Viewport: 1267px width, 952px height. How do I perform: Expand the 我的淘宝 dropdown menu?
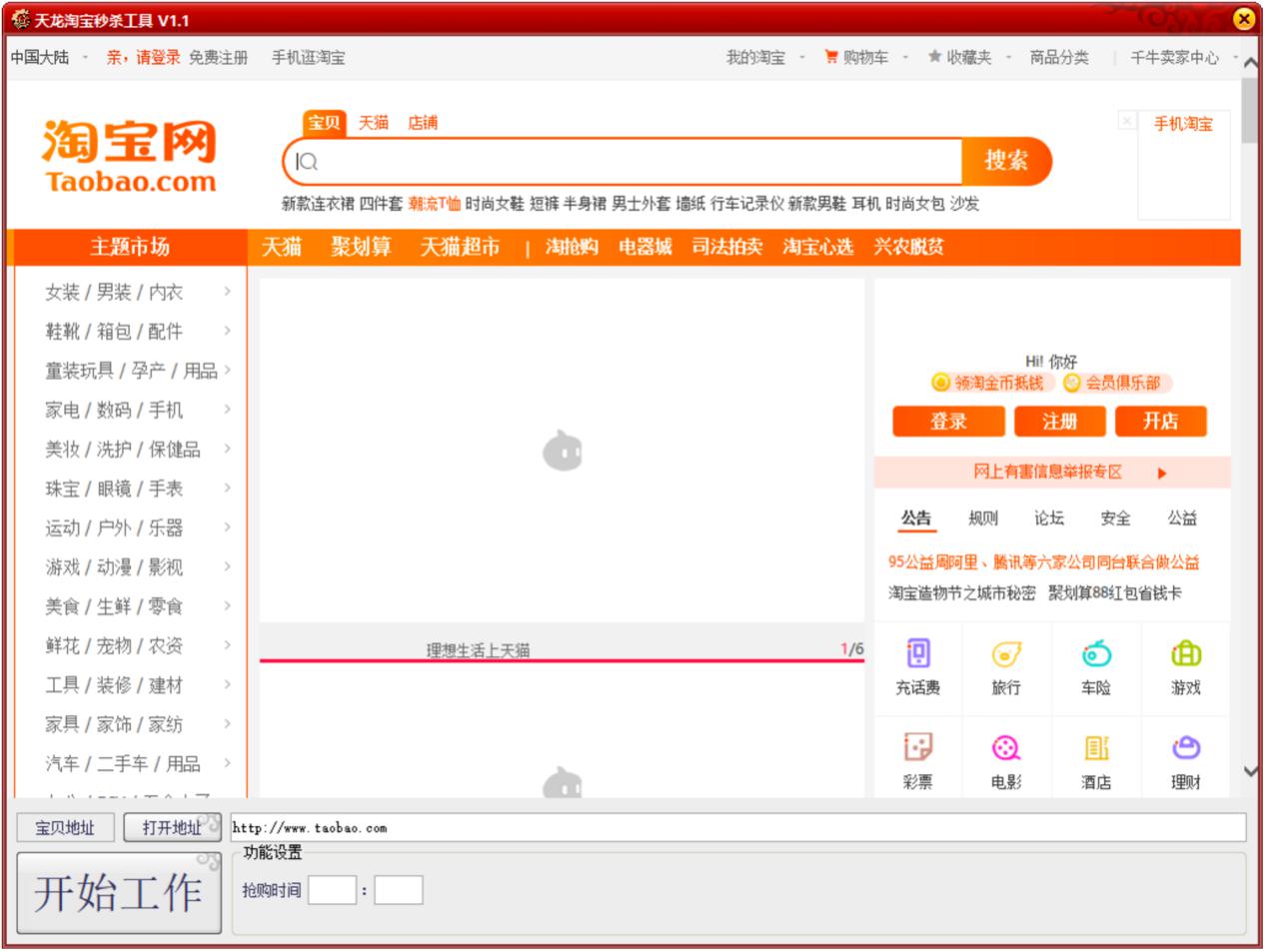pos(802,58)
